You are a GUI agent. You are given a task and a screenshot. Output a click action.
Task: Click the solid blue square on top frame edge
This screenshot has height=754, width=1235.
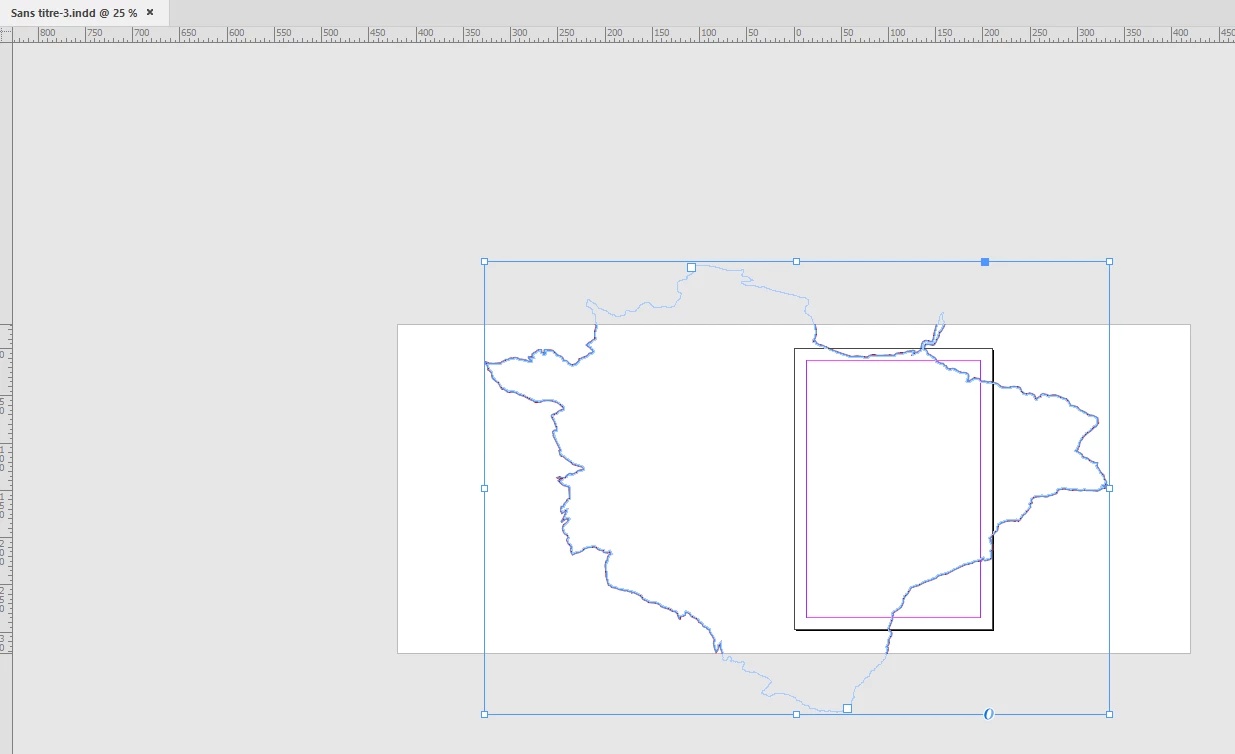pyautogui.click(x=985, y=262)
